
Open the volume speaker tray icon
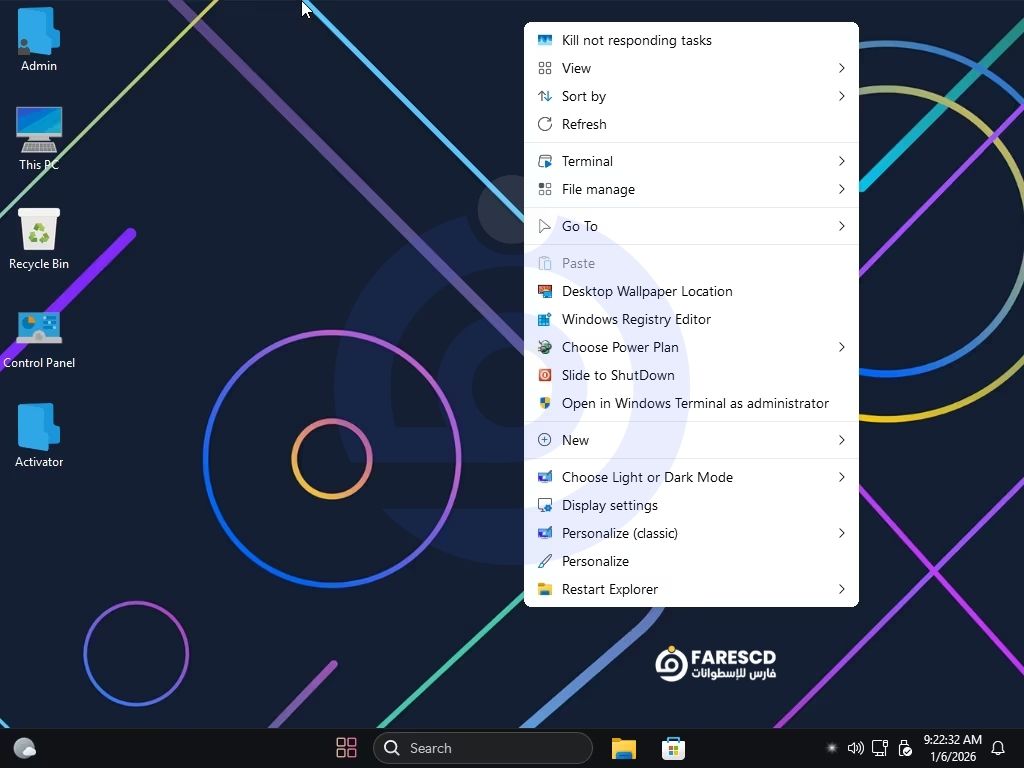pyautogui.click(x=855, y=748)
